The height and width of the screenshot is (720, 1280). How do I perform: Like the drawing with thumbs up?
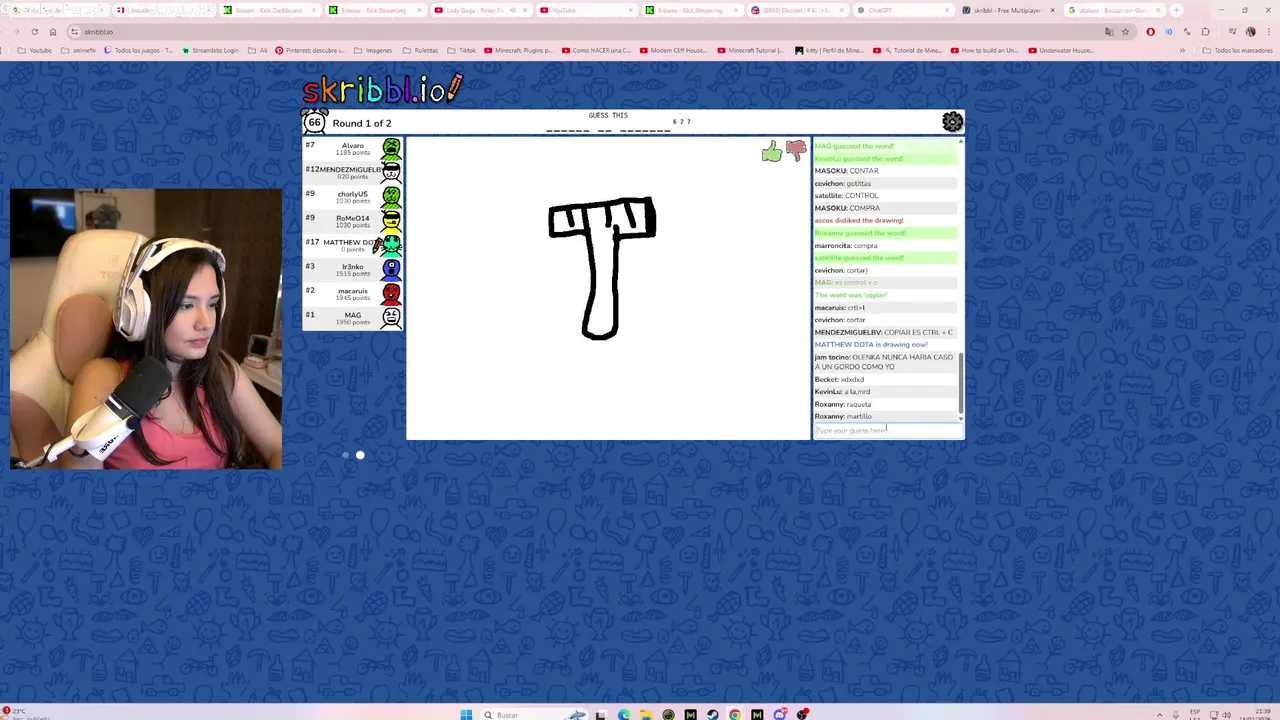771,151
